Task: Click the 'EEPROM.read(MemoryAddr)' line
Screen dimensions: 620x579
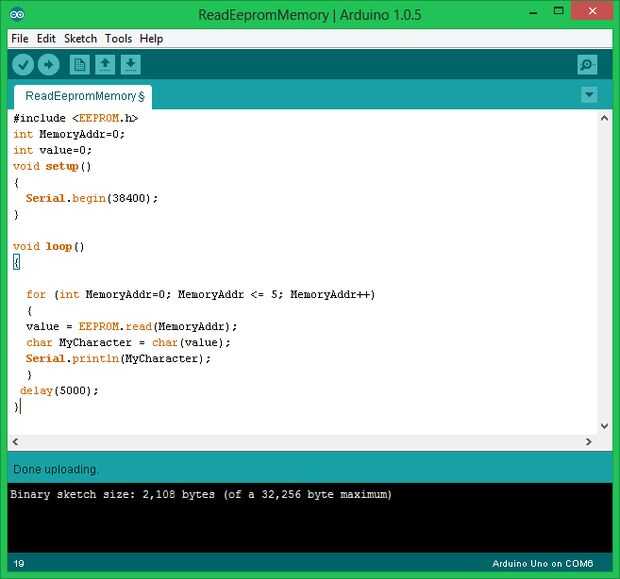Action: [132, 327]
